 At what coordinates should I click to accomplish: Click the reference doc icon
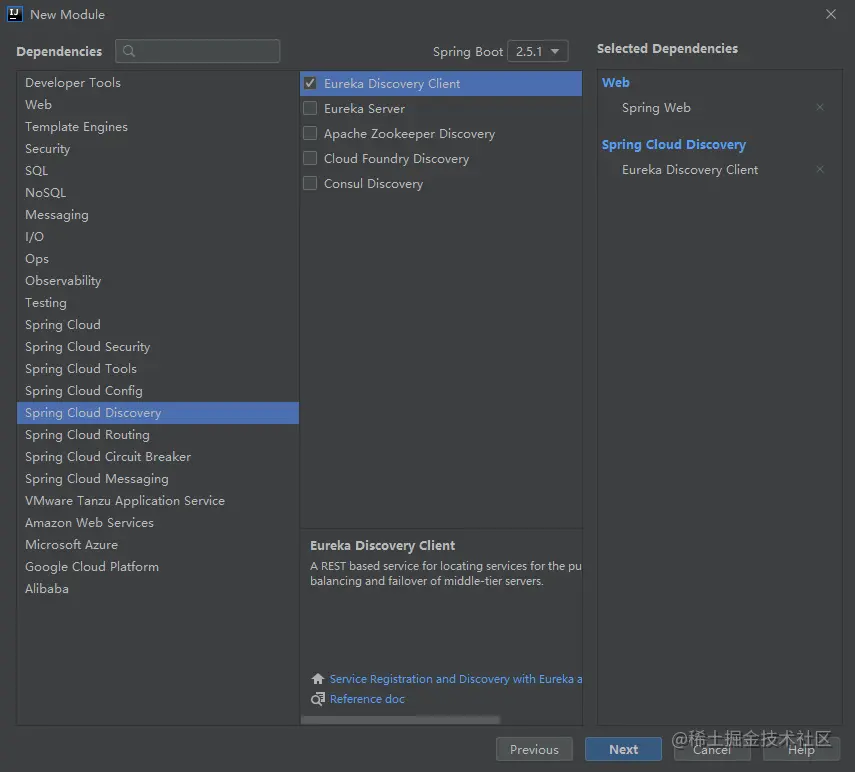point(317,699)
